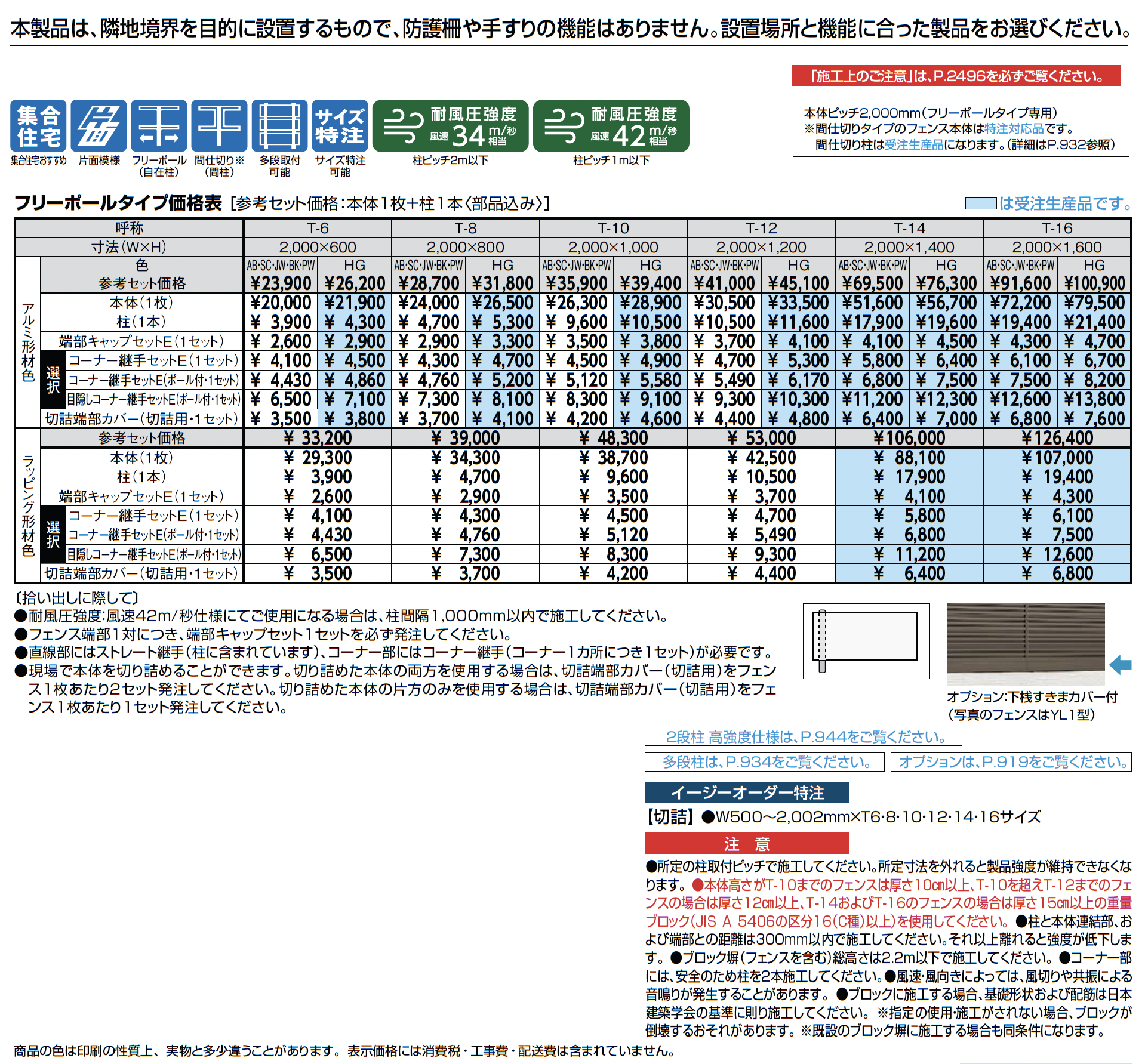Click the 42 m/秒 wind pressure badge
The width and height of the screenshot is (1145, 1064).
pos(611,126)
